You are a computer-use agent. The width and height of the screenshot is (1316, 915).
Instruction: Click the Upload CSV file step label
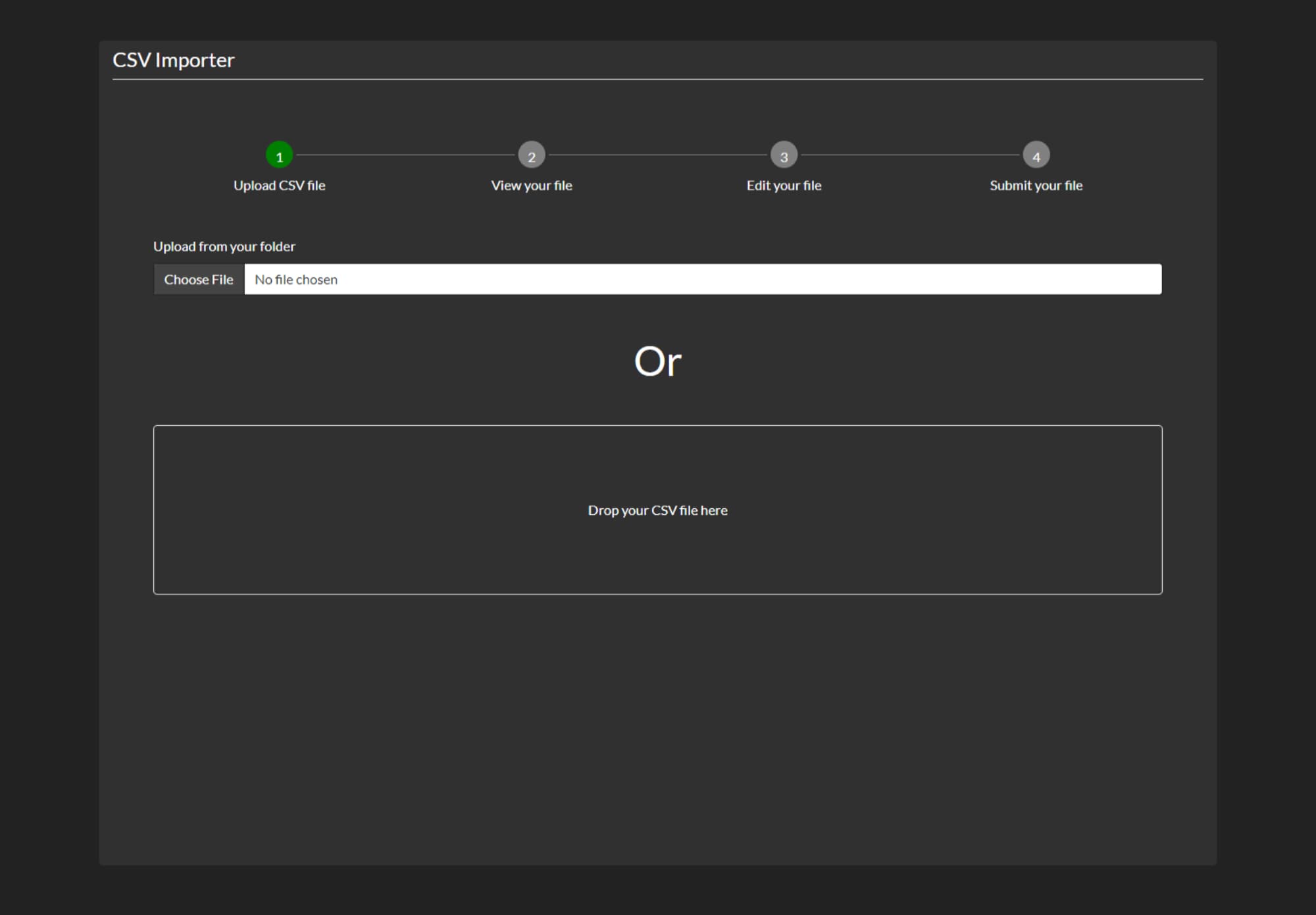279,186
